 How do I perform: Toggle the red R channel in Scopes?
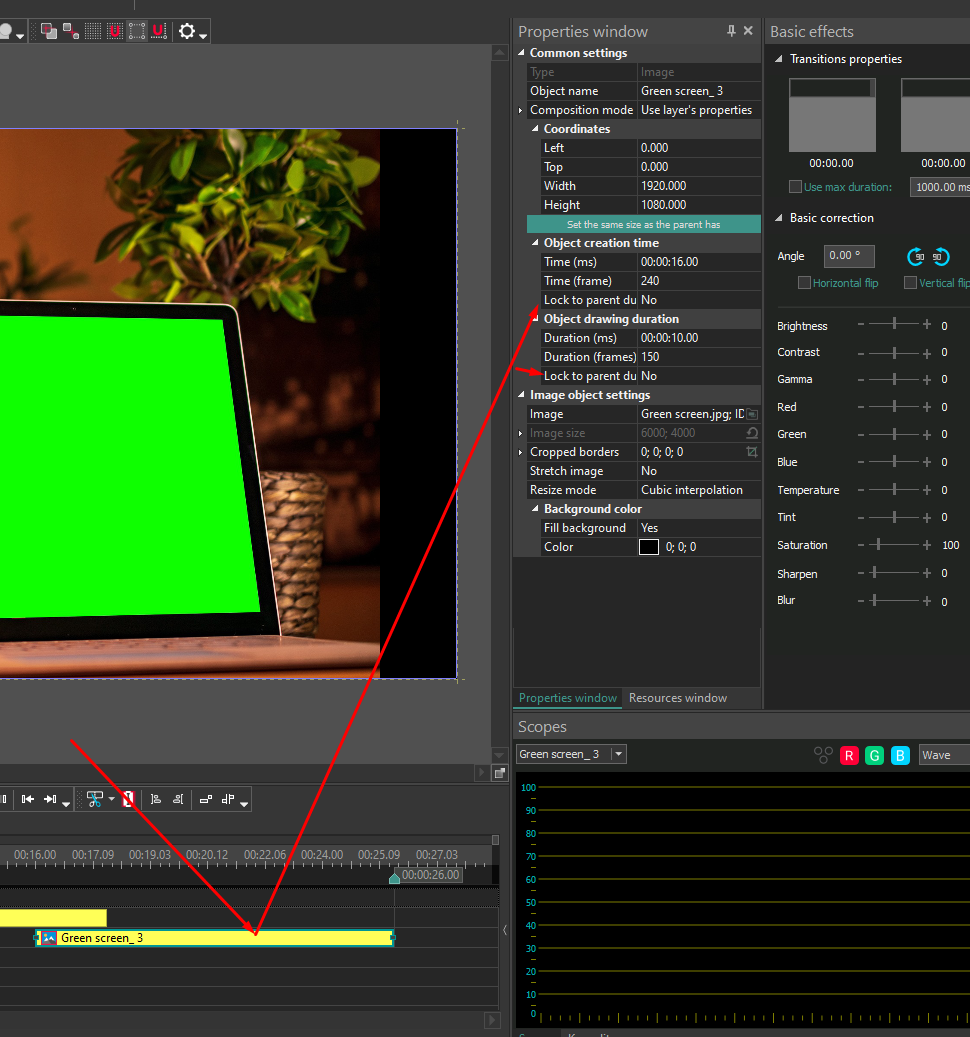click(849, 755)
